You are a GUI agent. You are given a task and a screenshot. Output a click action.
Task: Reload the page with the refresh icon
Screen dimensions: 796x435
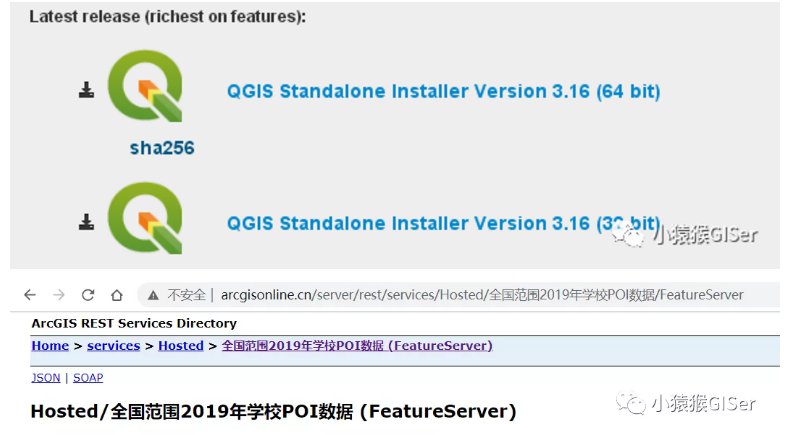[88, 295]
